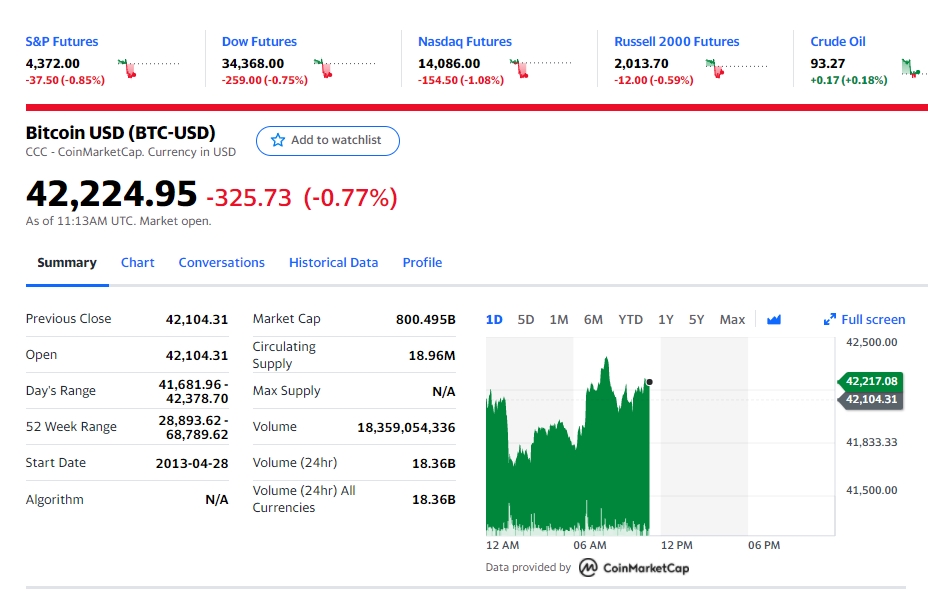
Task: Click the Market Cap value 800.495B
Action: (426, 320)
